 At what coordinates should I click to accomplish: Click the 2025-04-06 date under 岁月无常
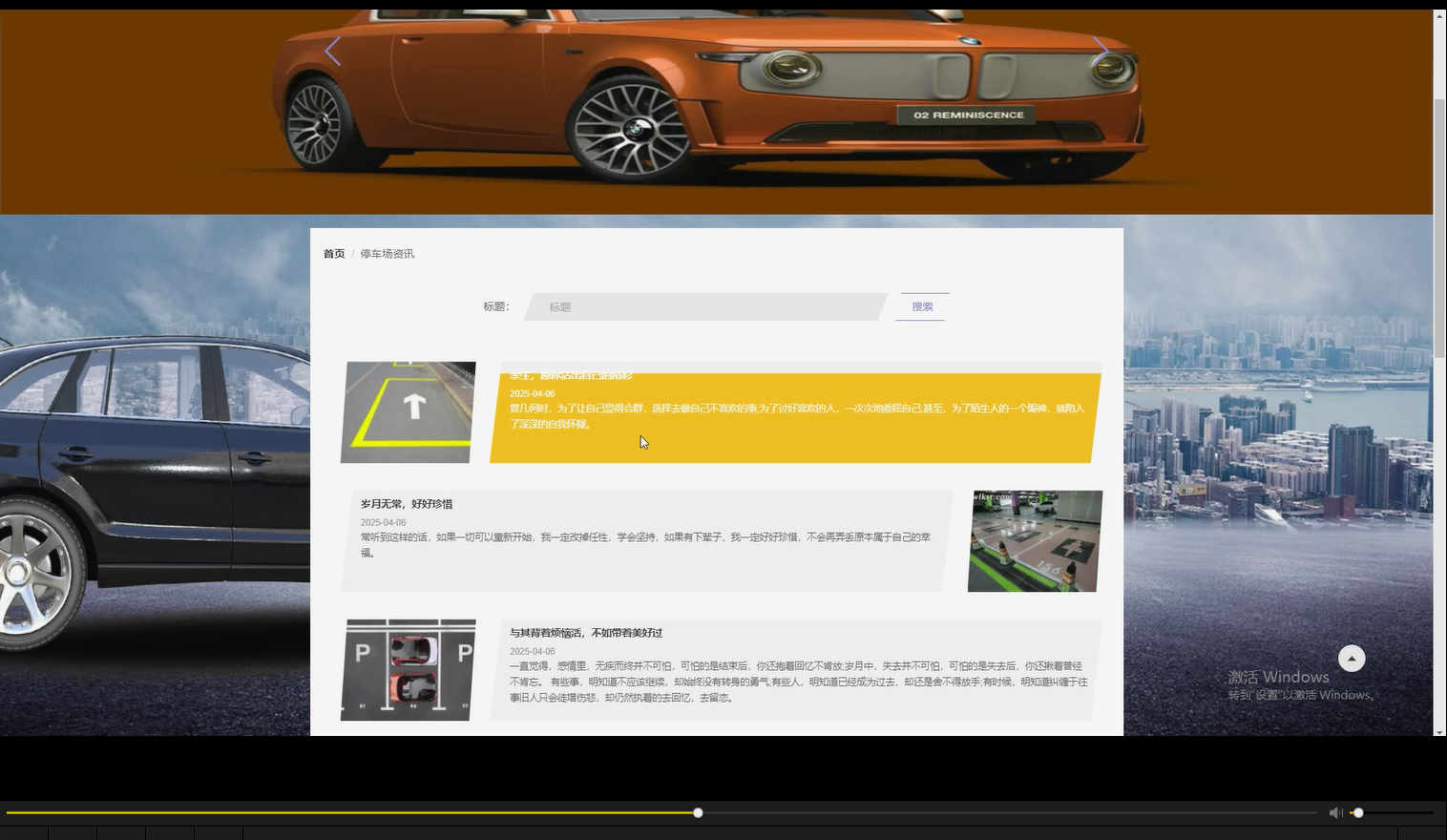pos(383,522)
